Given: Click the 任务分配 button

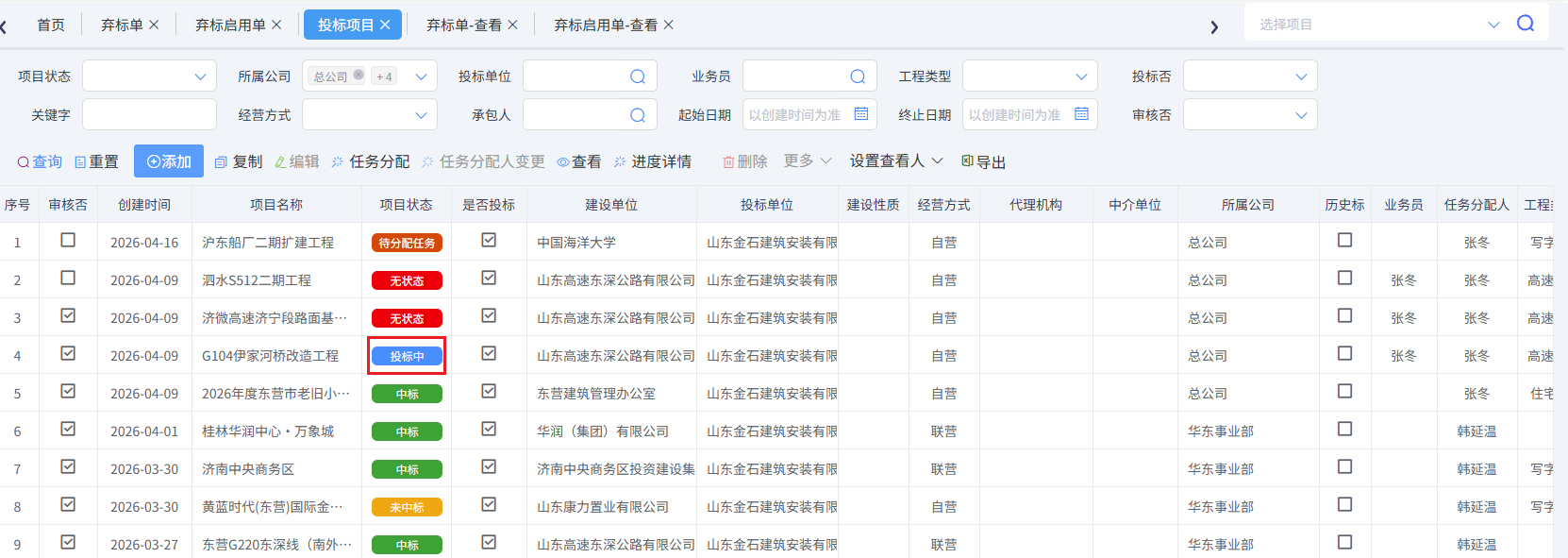Looking at the screenshot, I should 371,161.
